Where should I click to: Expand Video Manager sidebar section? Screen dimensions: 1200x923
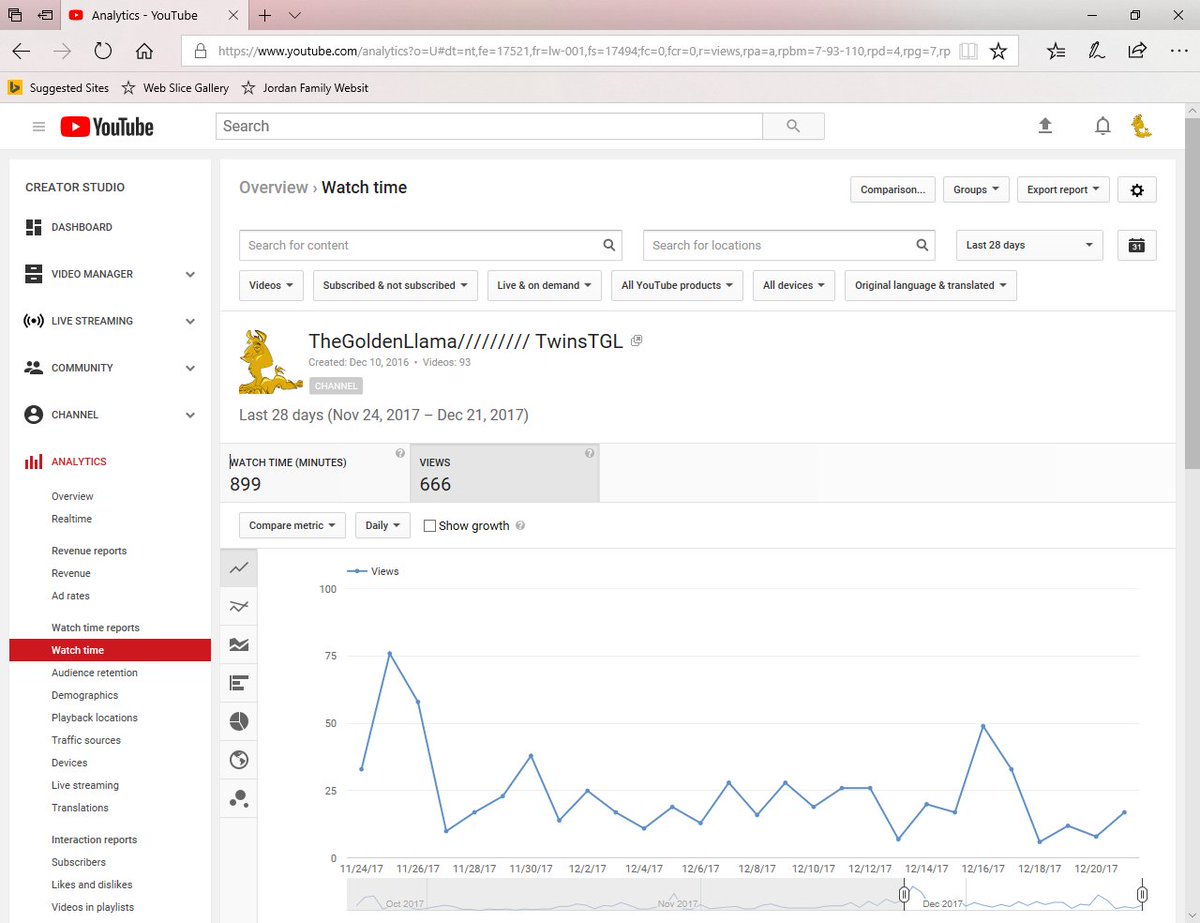[x=190, y=274]
